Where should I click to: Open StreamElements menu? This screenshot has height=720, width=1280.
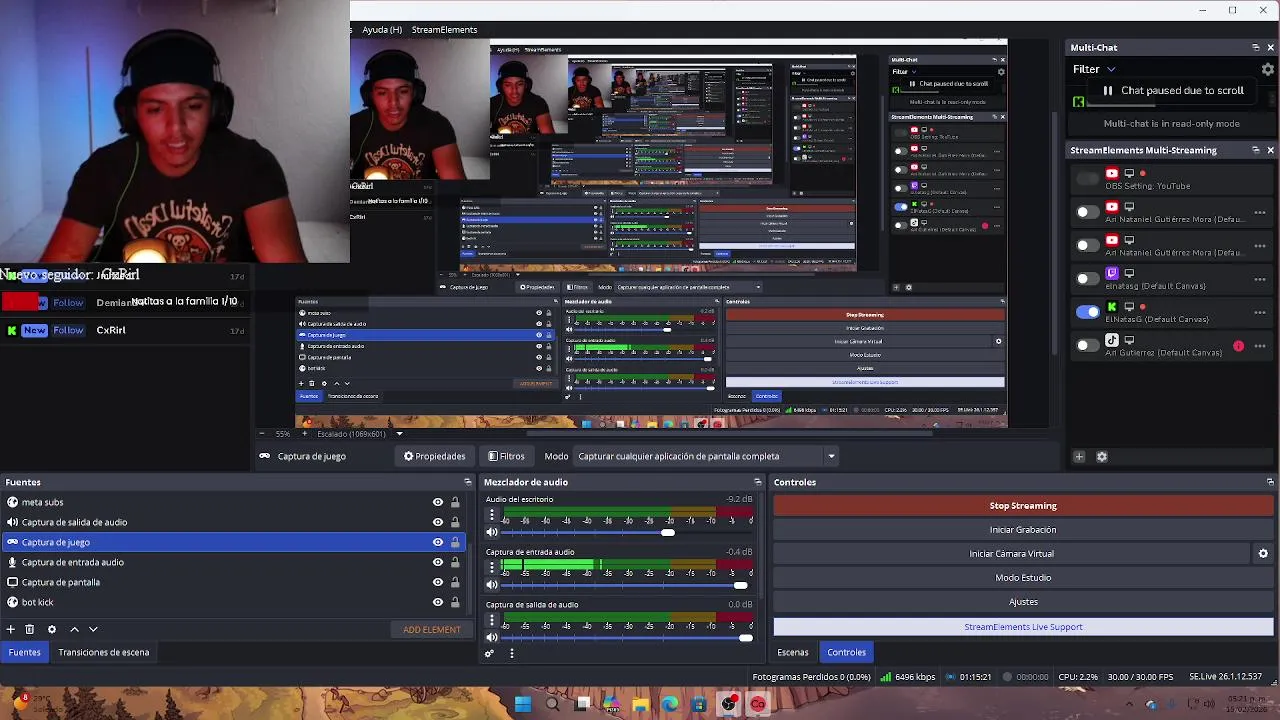click(x=444, y=30)
